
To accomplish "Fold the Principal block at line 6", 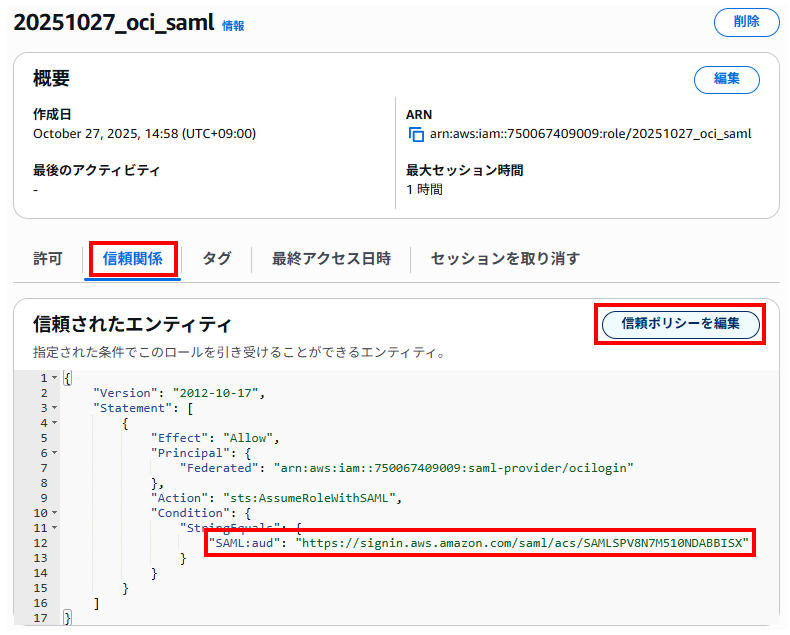I will [x=54, y=453].
